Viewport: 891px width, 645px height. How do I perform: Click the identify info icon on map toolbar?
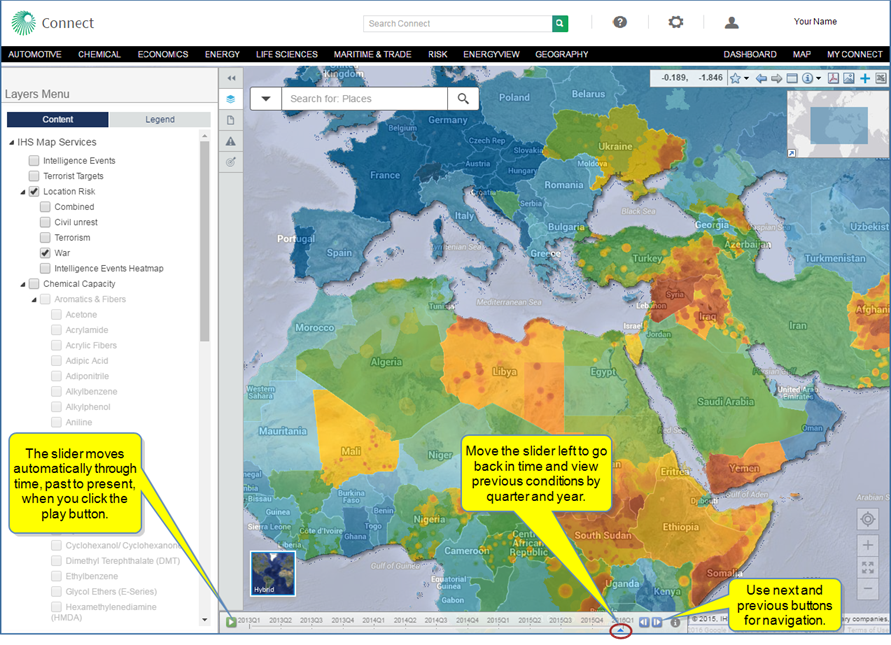pos(807,78)
